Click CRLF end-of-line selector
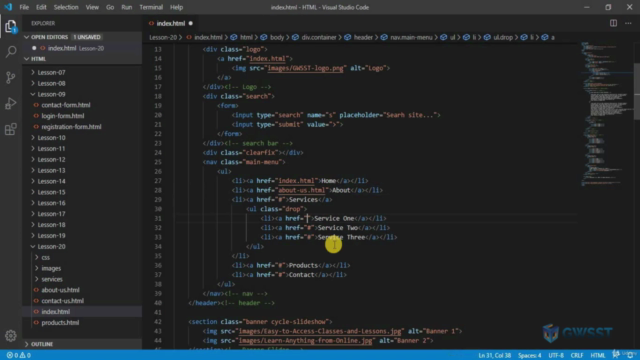Viewport: 640px width, 360px height. tap(577, 356)
